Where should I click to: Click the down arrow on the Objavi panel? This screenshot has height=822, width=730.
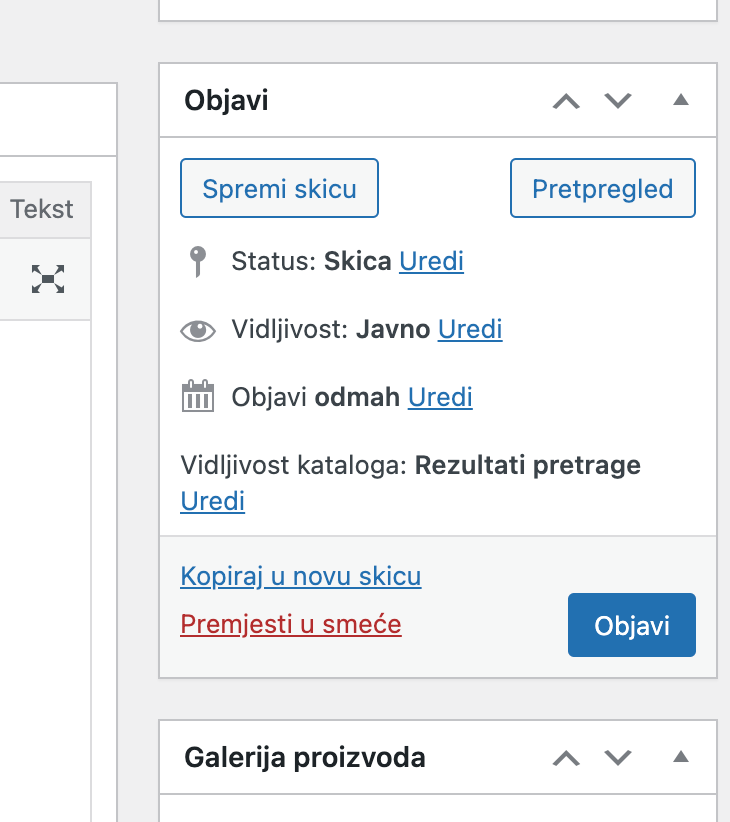point(618,101)
